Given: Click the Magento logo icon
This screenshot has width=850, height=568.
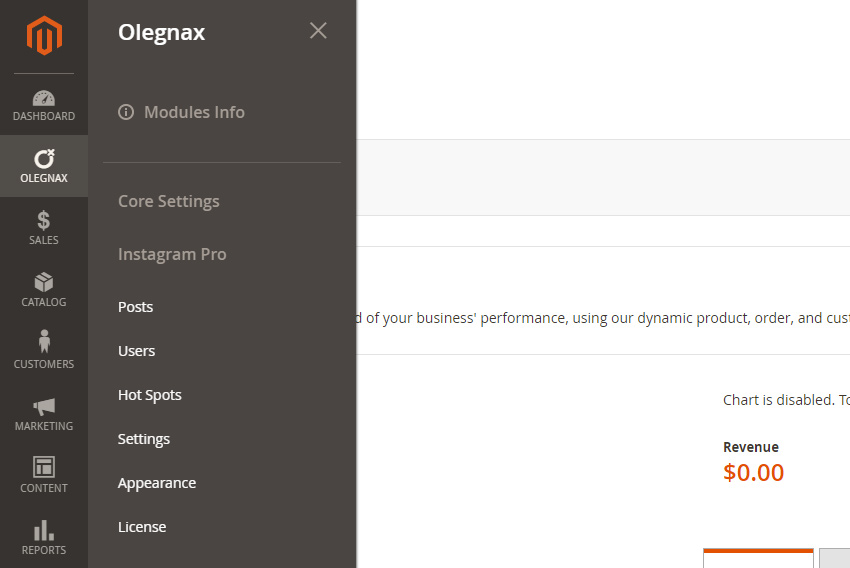Looking at the screenshot, I should (44, 35).
